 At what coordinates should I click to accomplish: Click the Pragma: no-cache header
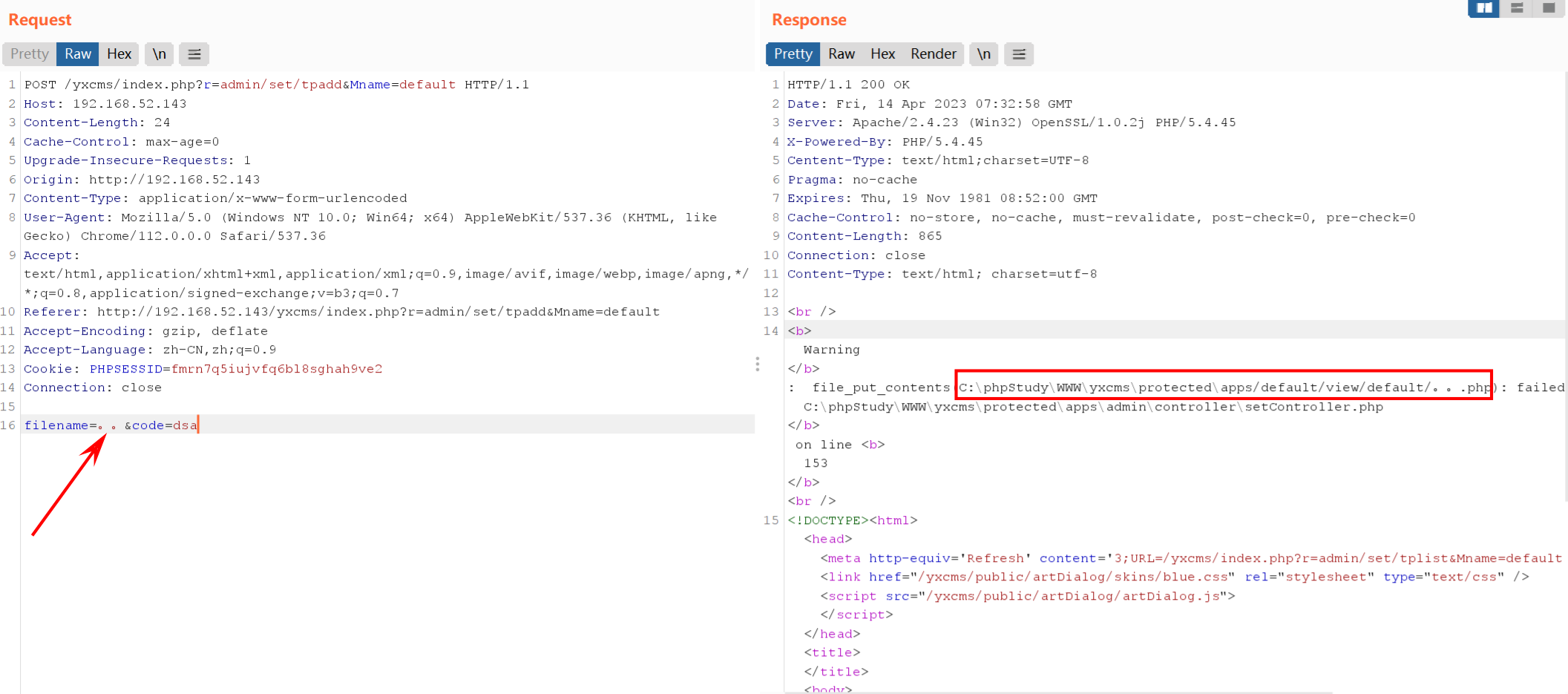(852, 180)
